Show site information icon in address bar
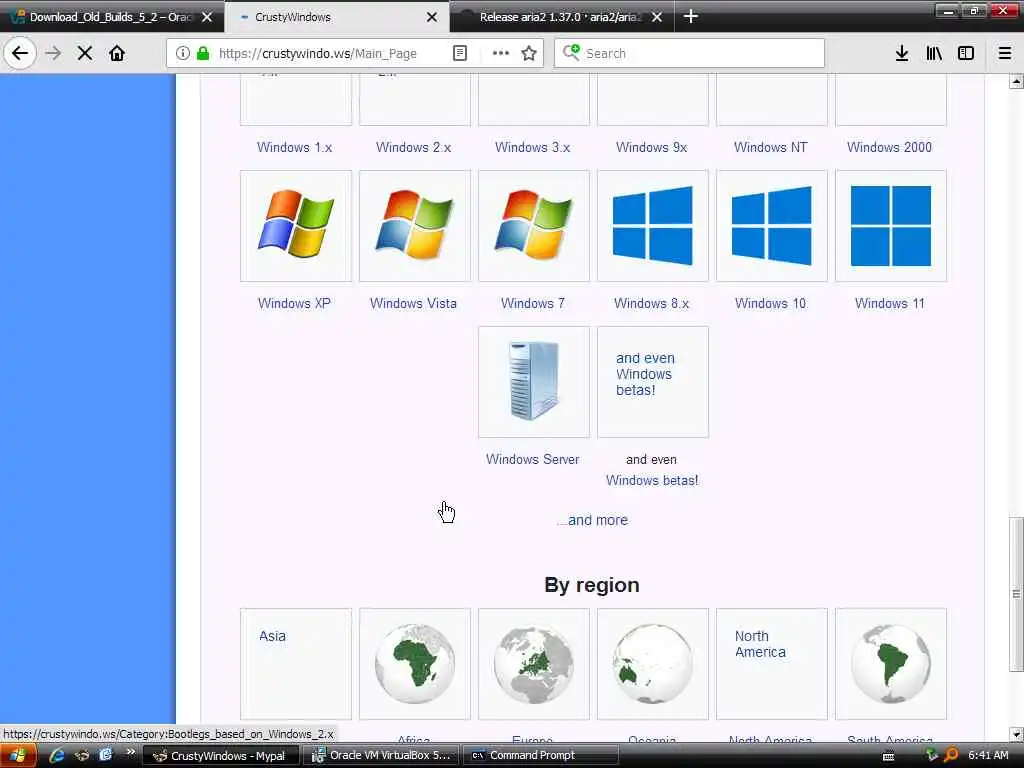 (x=183, y=54)
